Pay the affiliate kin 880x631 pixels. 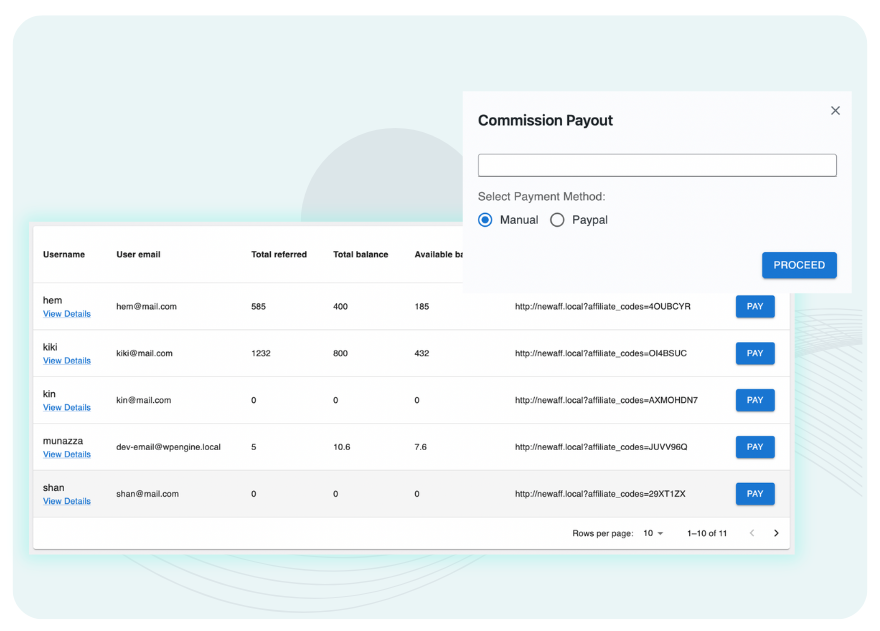[755, 400]
